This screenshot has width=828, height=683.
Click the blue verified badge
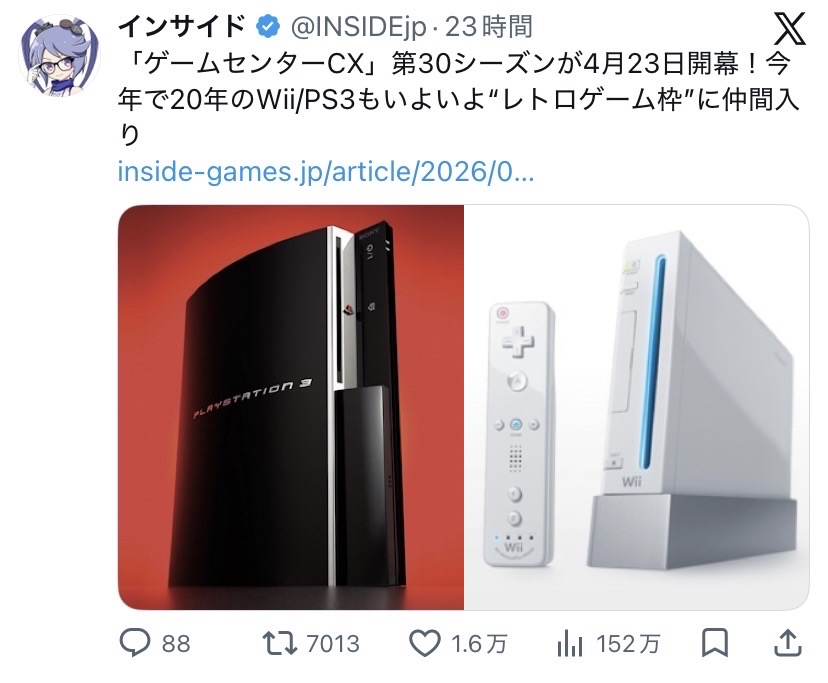[x=268, y=27]
